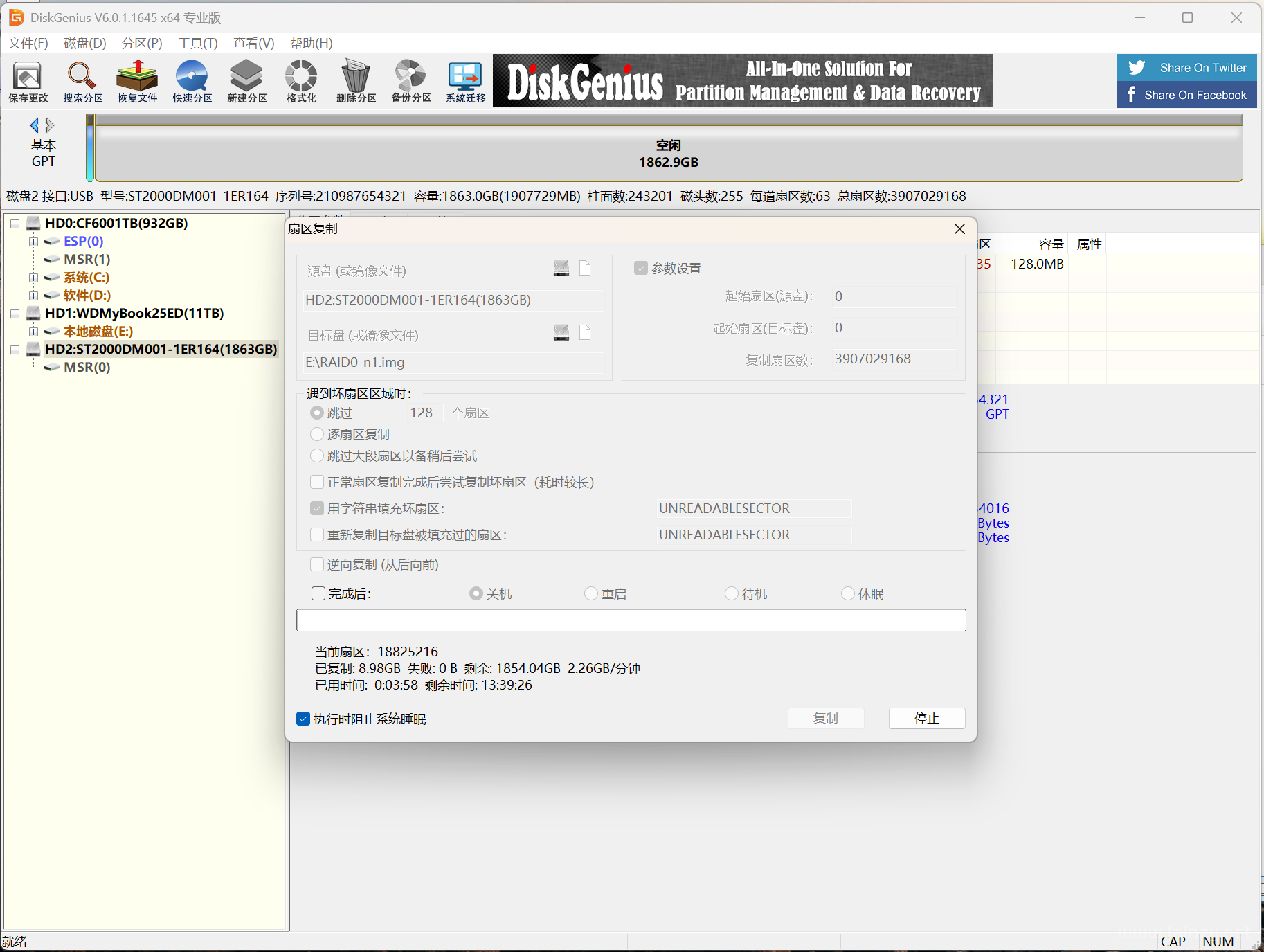Click the 快速分区 quick partition icon
Screen dimensions: 1264x952
pyautogui.click(x=192, y=81)
